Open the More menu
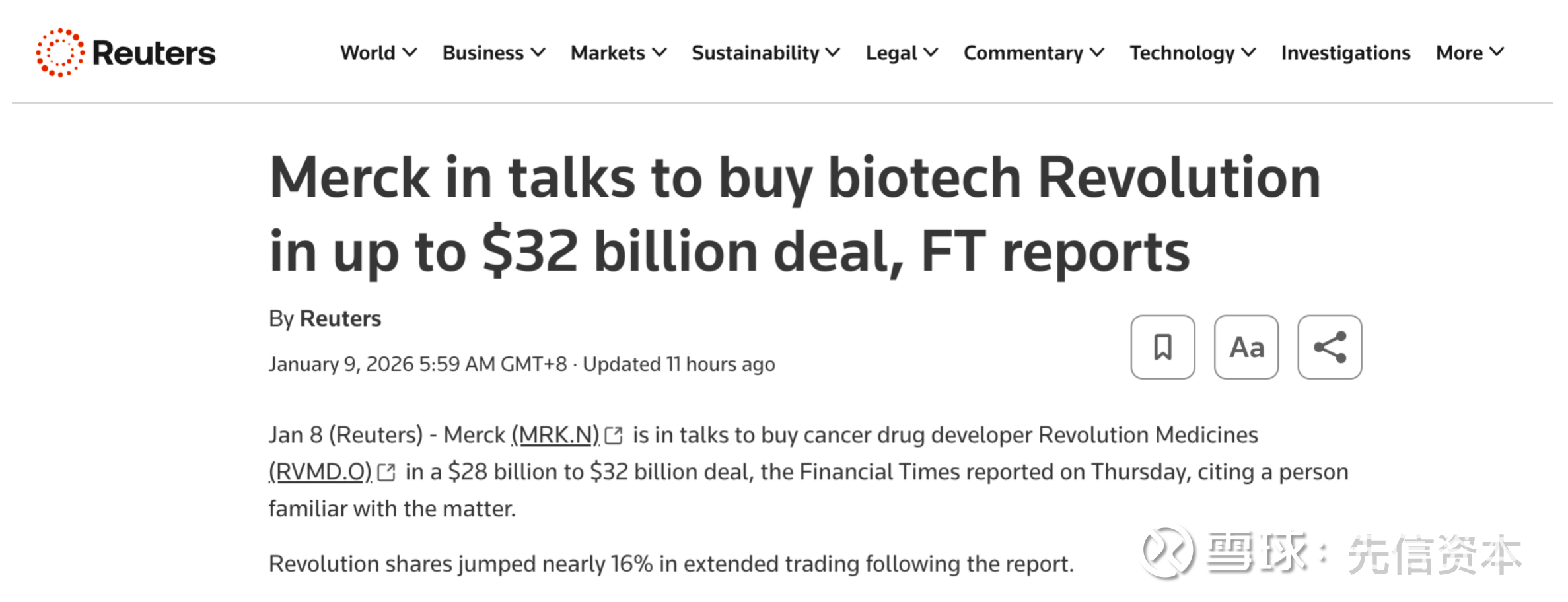 coord(1469,53)
